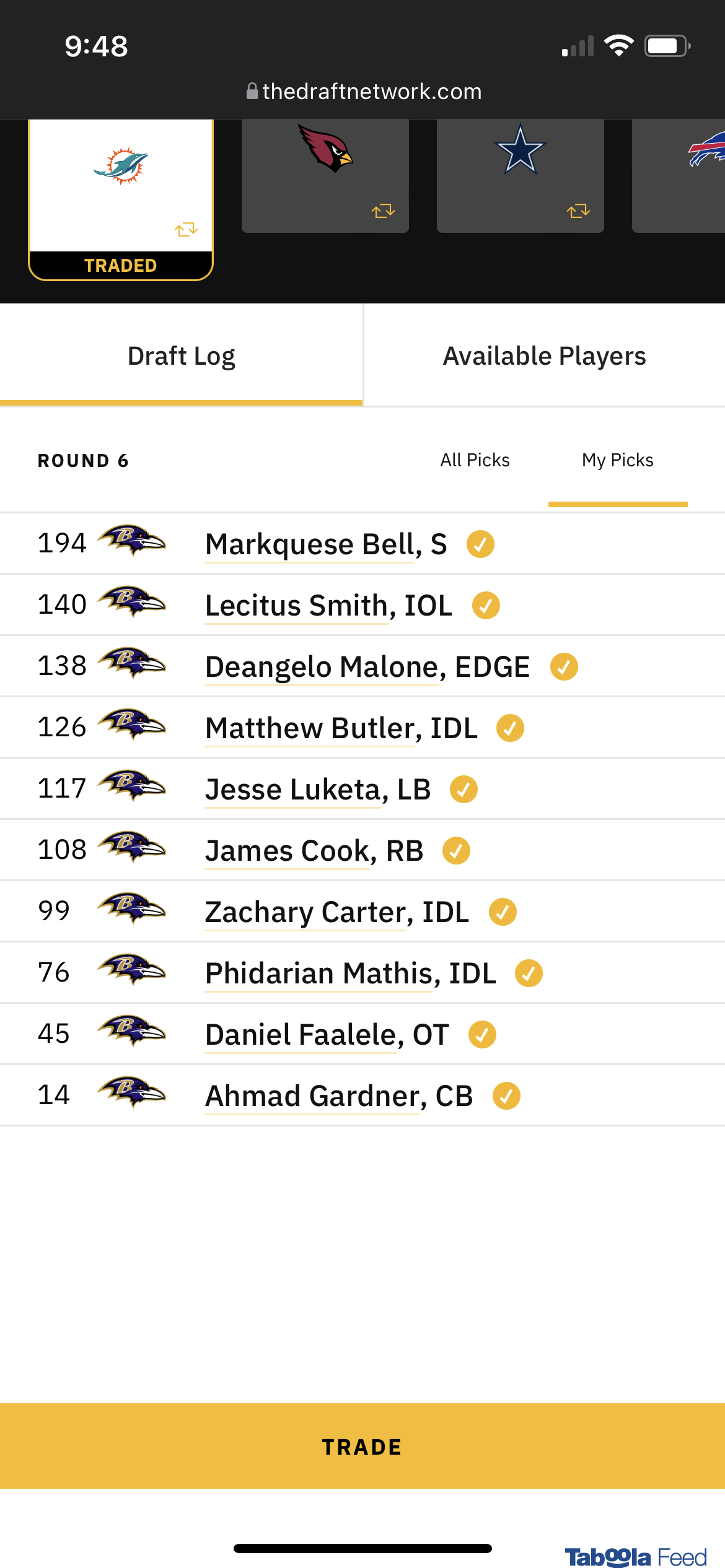Toggle the checkmark next to Deangelo Malone
Image resolution: width=725 pixels, height=1568 pixels.
click(x=564, y=667)
